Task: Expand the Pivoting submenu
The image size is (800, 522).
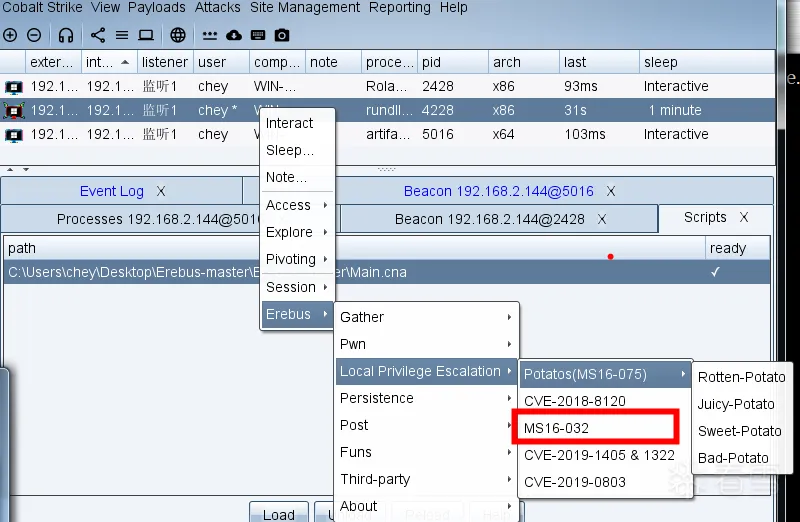Action: 297,259
